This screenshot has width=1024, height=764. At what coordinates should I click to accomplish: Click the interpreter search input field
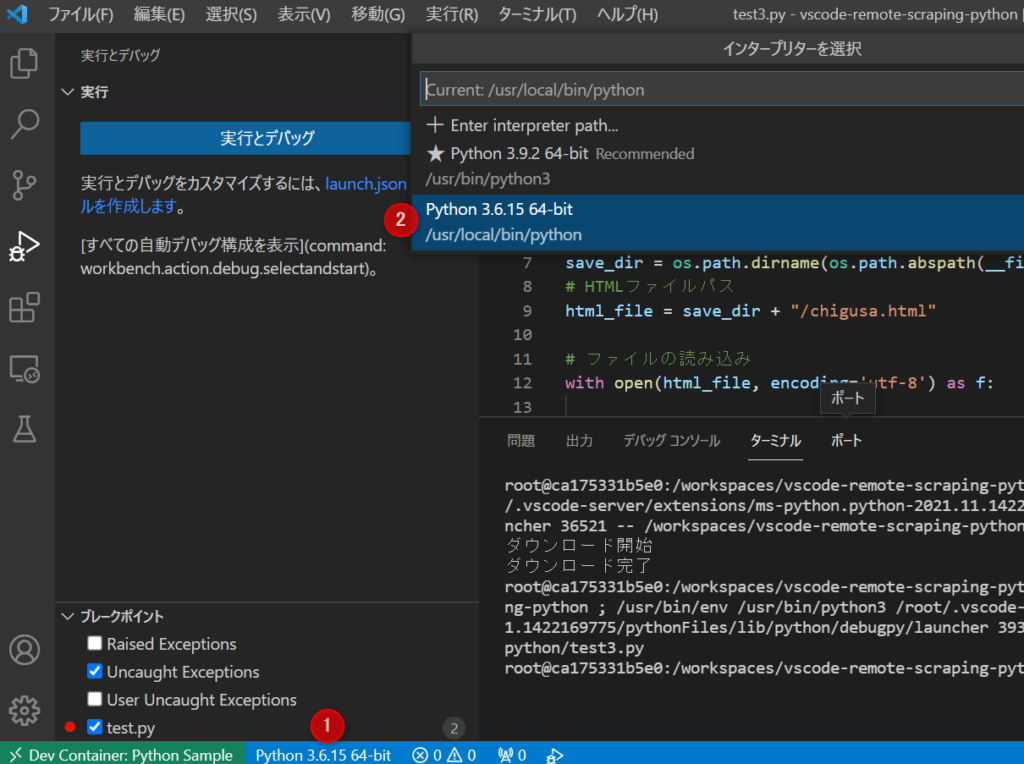point(722,89)
